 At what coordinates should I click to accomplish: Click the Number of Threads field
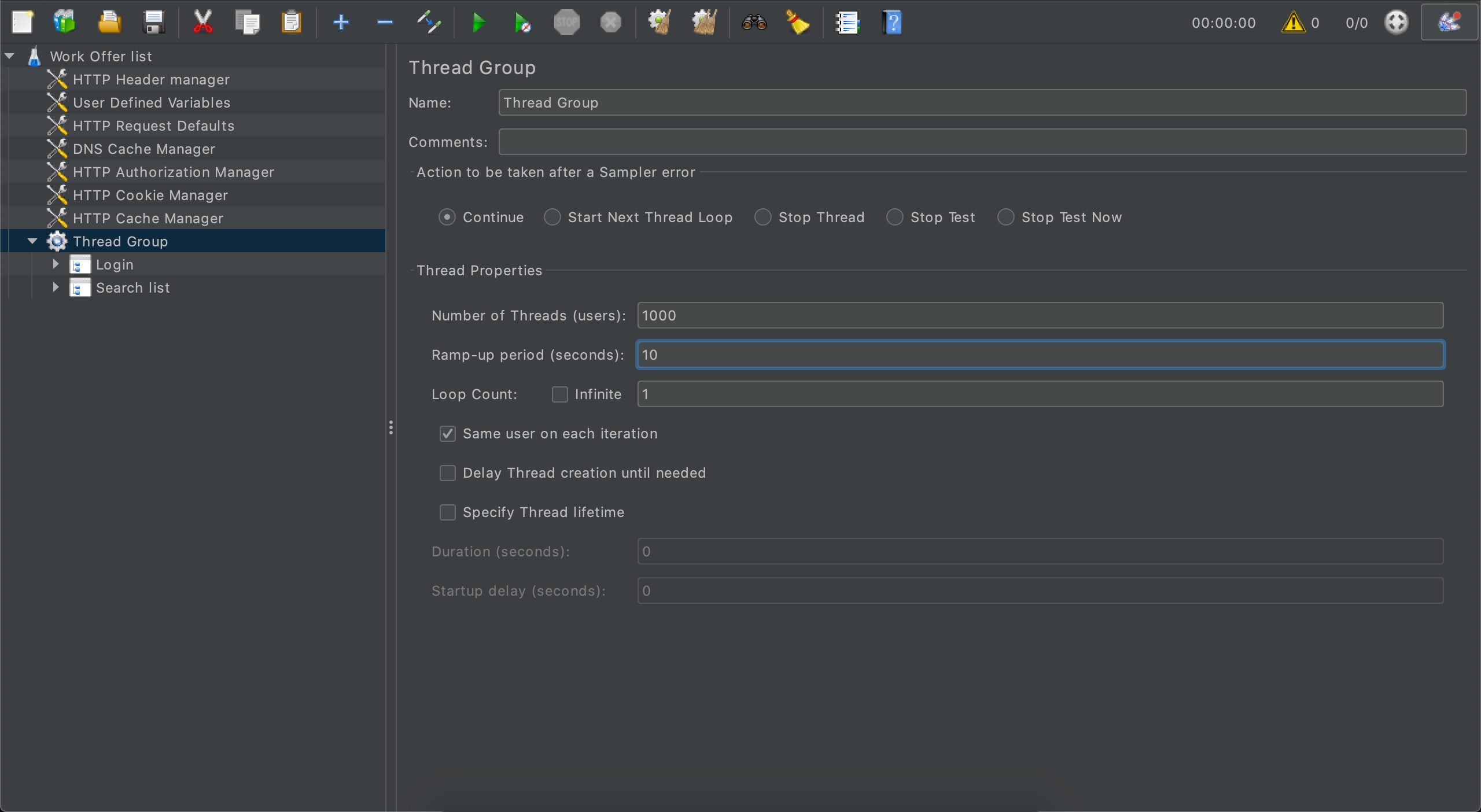1040,315
